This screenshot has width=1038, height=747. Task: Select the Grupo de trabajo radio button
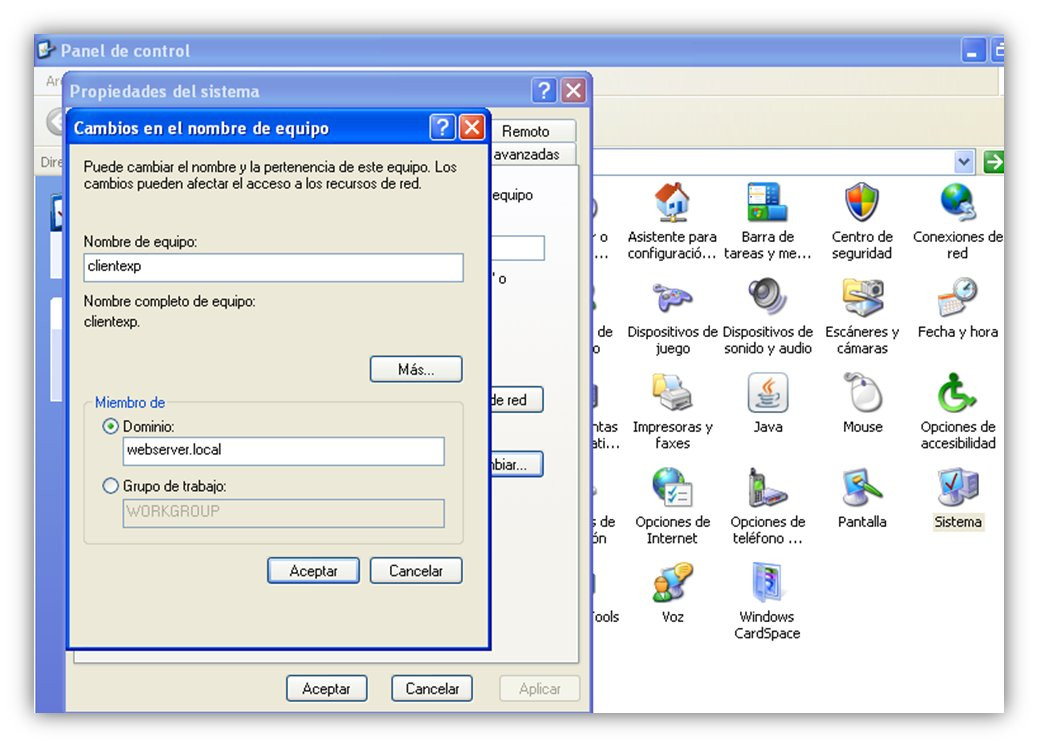click(x=111, y=486)
